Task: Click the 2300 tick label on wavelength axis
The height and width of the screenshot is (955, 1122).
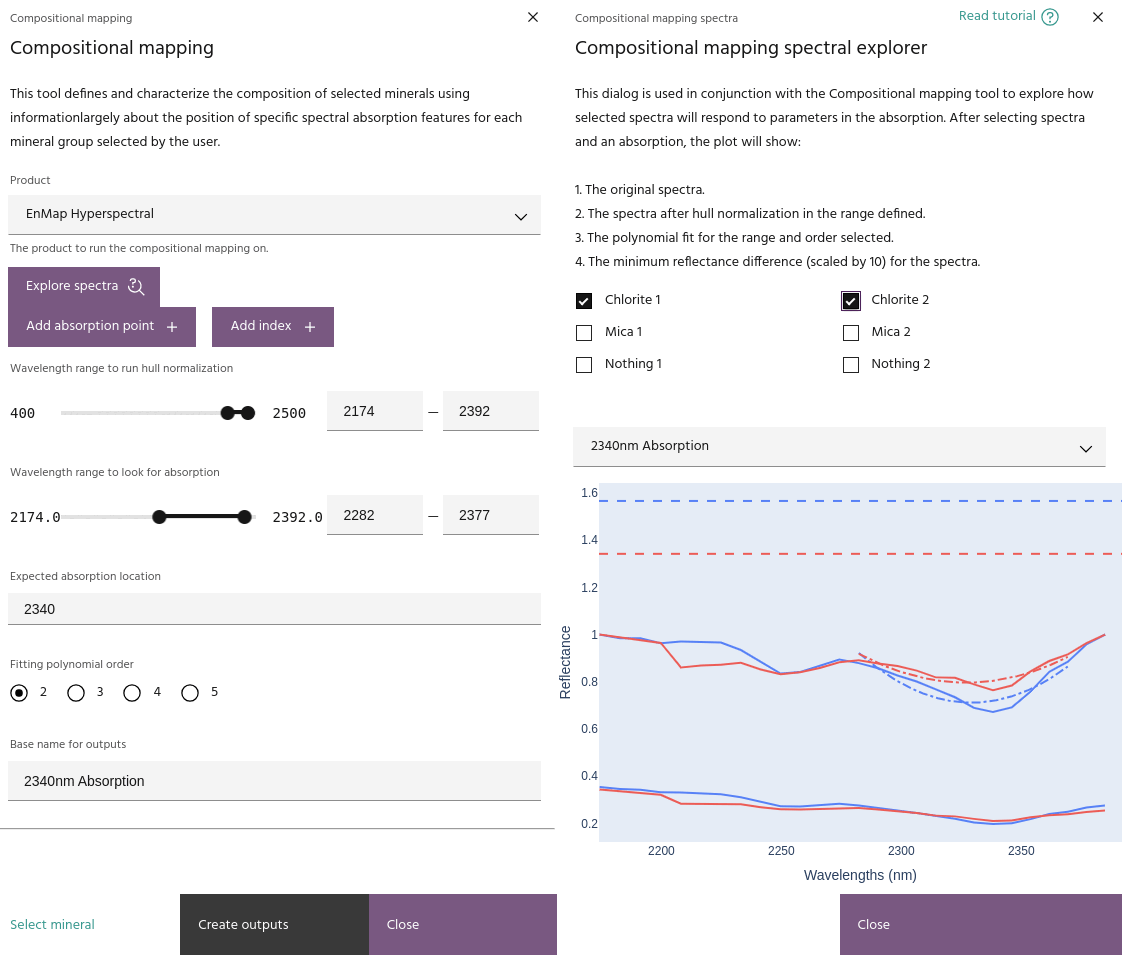Action: click(901, 851)
